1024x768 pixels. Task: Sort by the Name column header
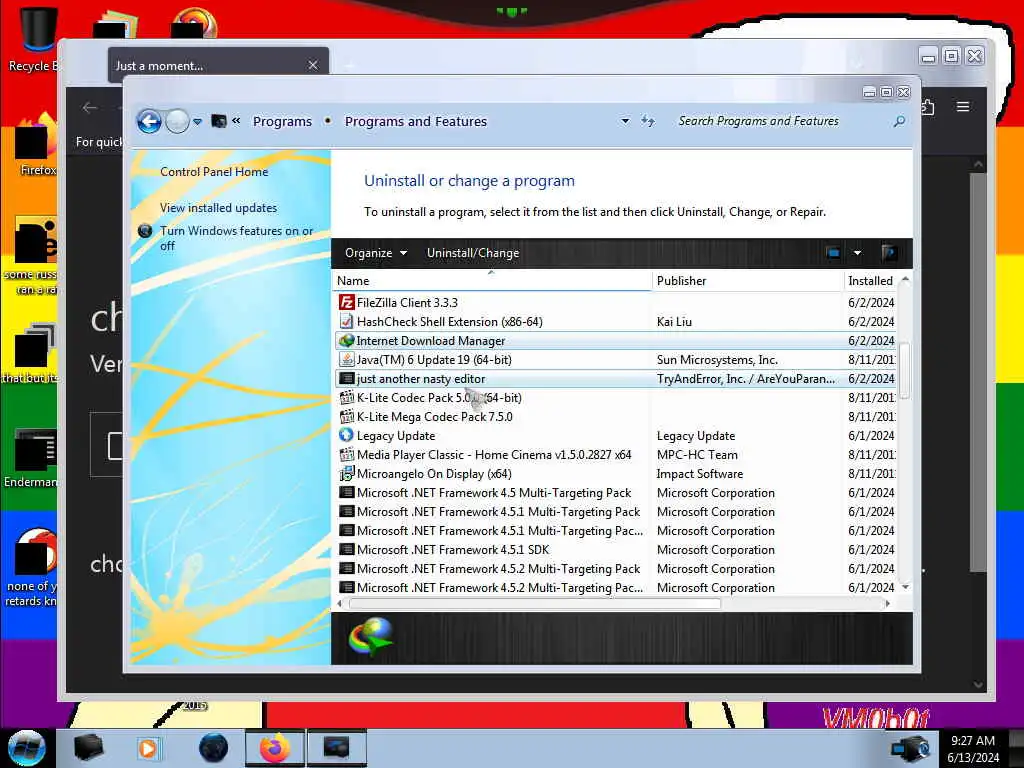point(492,281)
